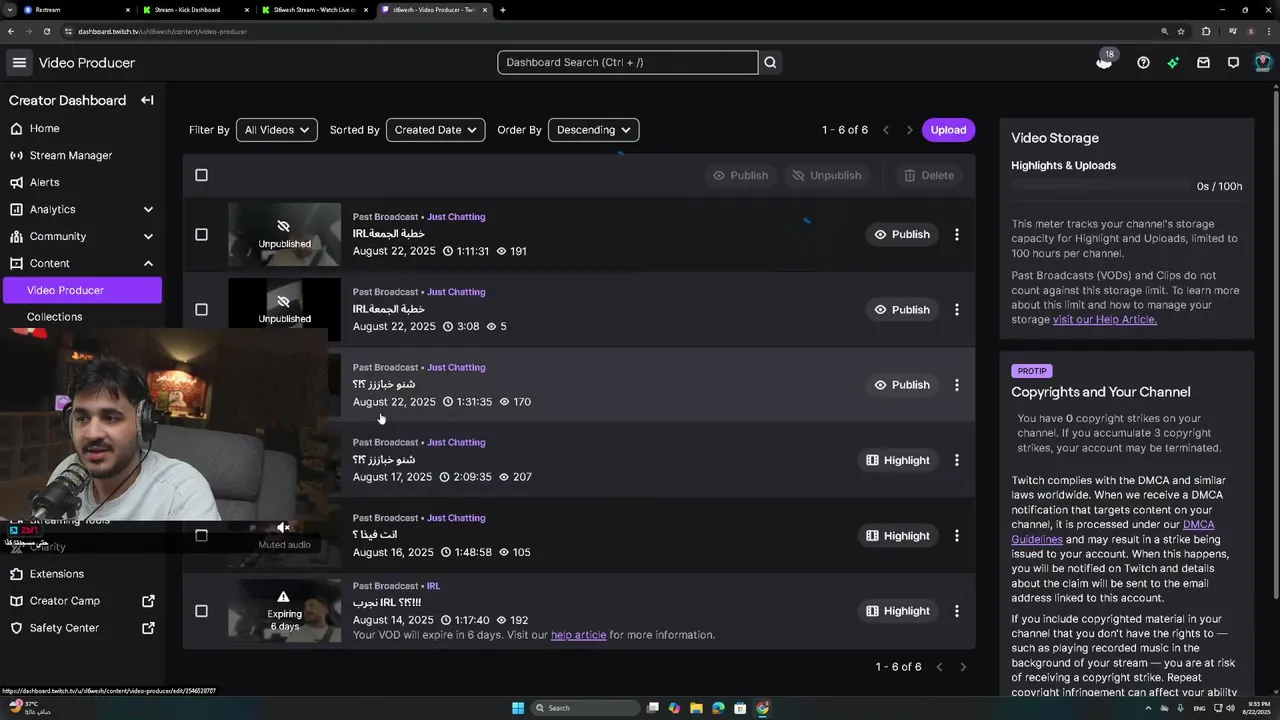This screenshot has height=720, width=1280.
Task: Highlight the August 14 IRL broadcast
Action: tap(898, 611)
